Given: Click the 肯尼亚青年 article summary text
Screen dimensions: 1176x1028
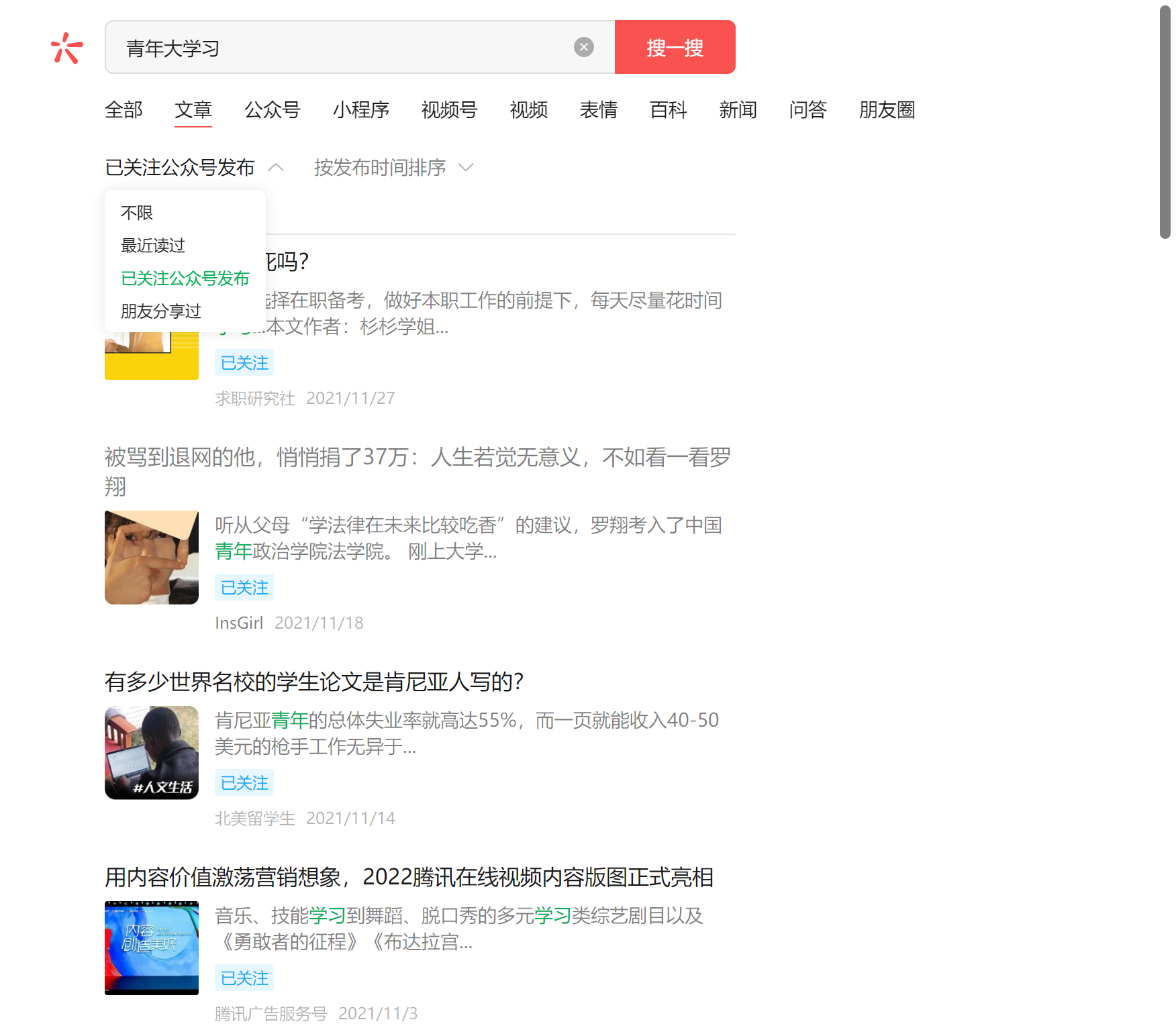Looking at the screenshot, I should [x=467, y=733].
